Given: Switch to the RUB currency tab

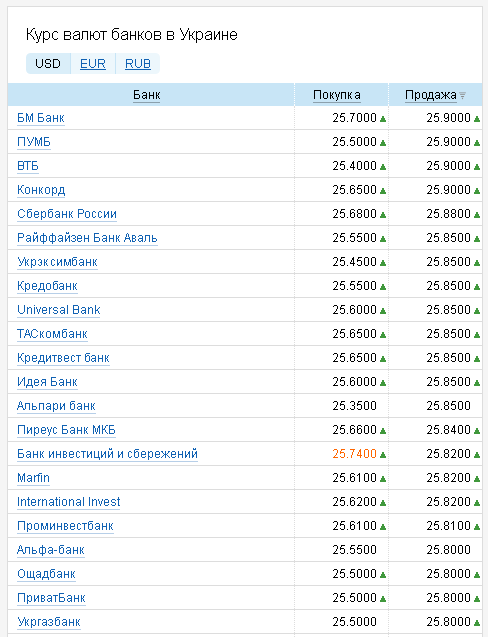Looking at the screenshot, I should [138, 64].
